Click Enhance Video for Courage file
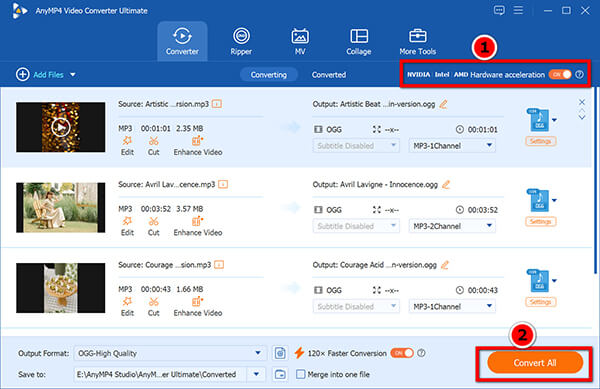 click(197, 307)
